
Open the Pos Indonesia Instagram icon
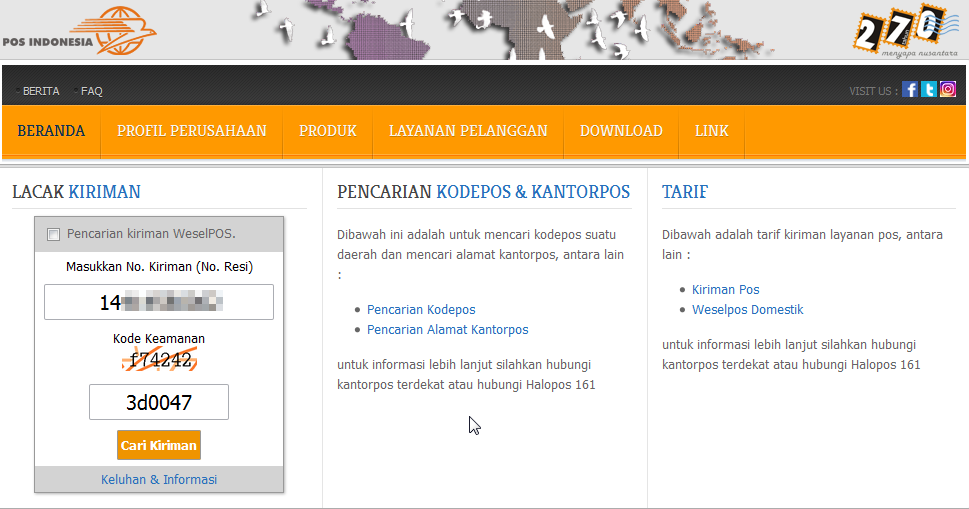coord(948,90)
